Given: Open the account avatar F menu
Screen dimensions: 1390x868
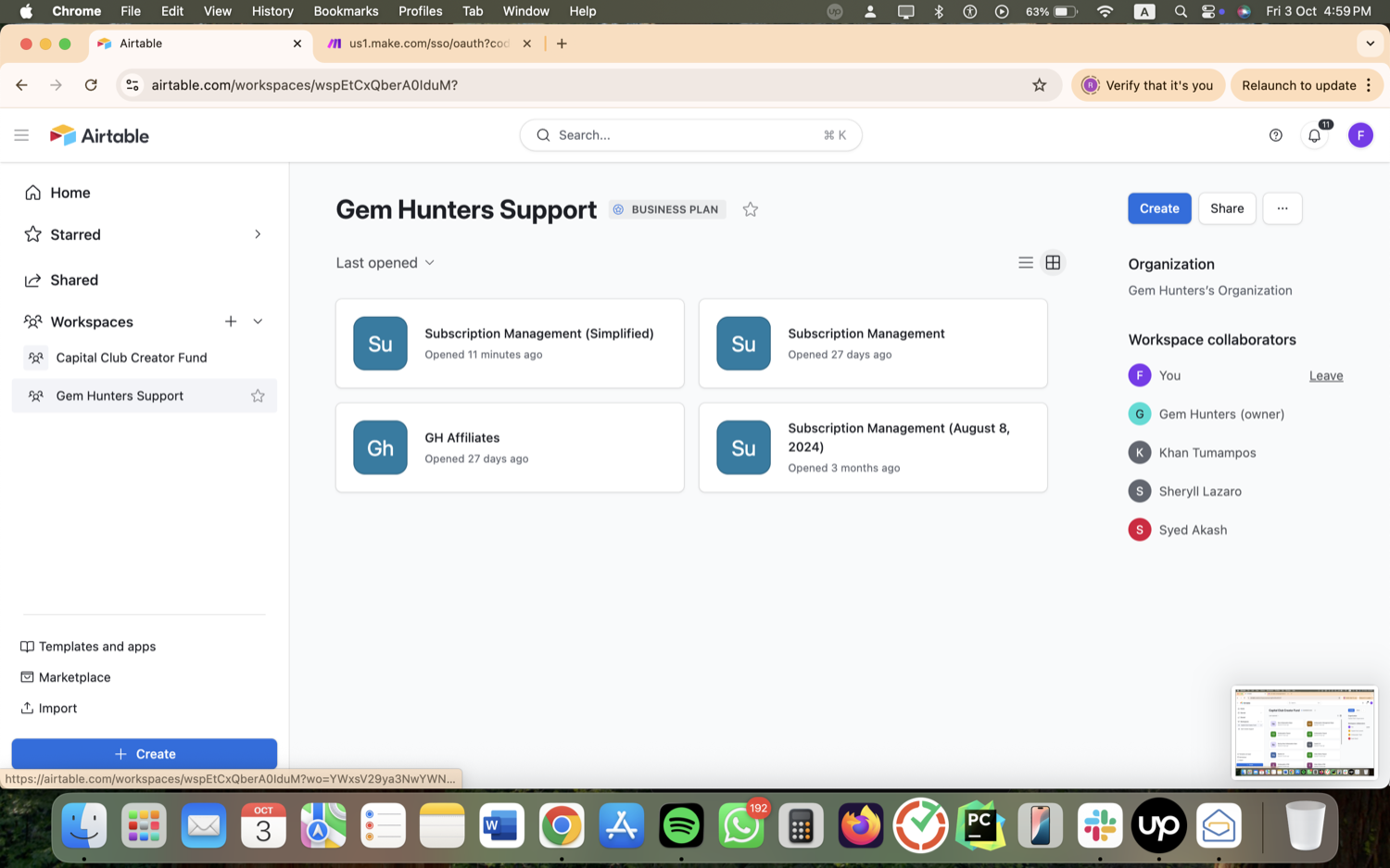Looking at the screenshot, I should (1360, 135).
